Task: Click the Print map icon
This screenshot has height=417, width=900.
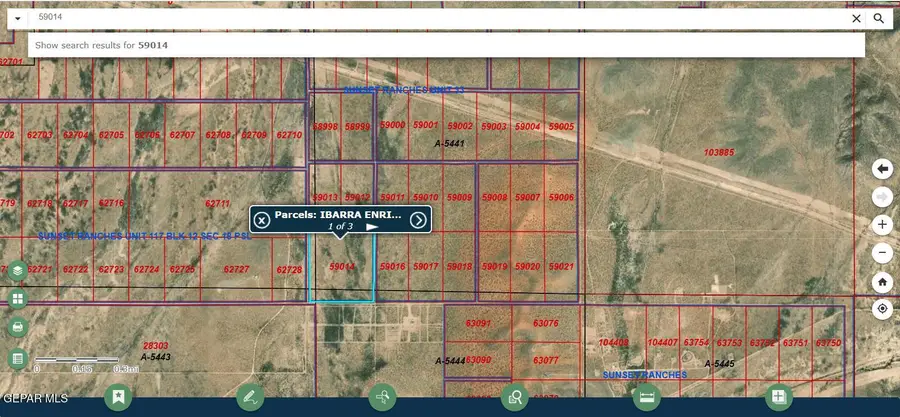Action: point(17,328)
